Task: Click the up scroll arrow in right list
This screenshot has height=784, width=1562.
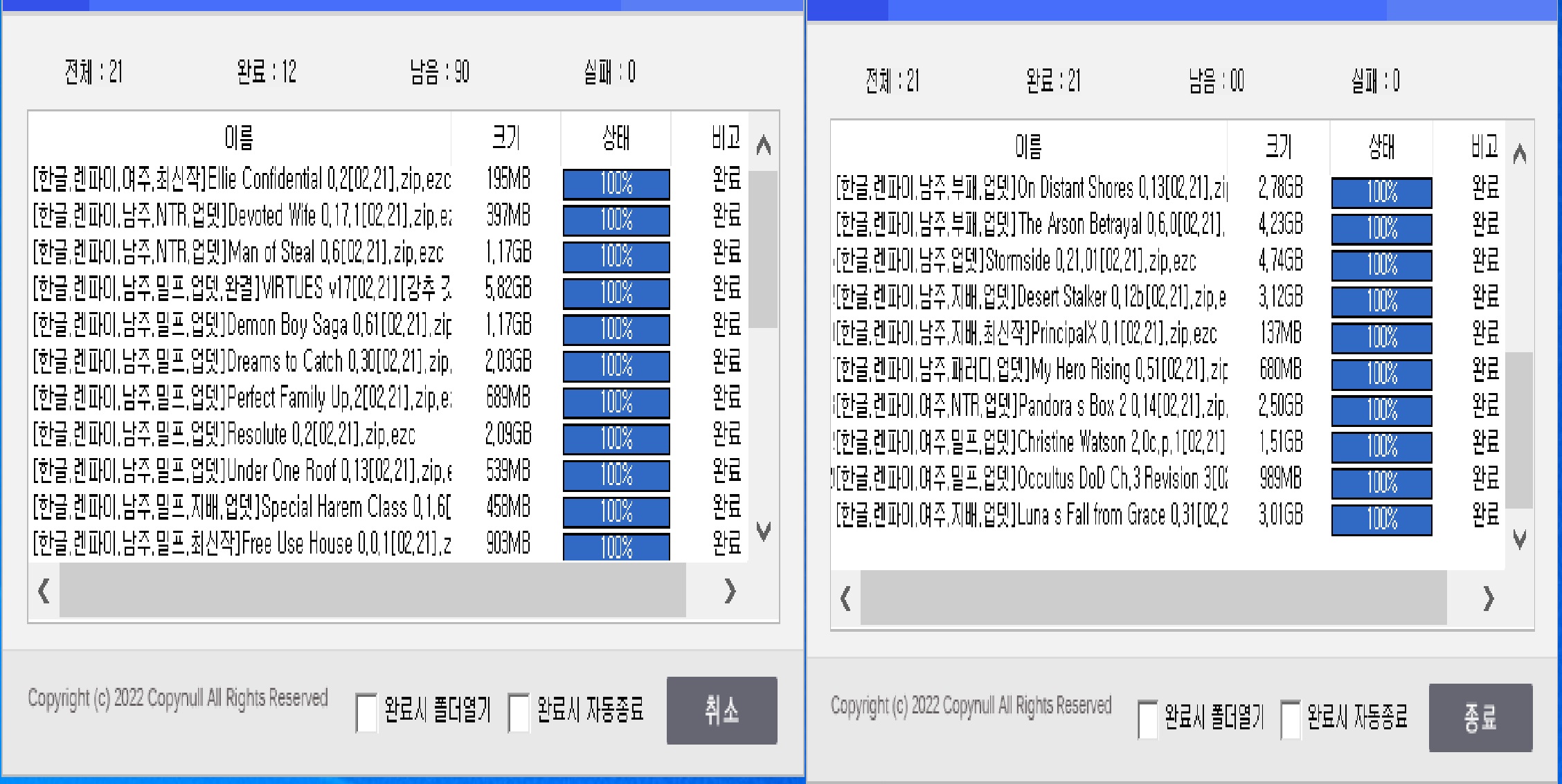Action: click(1519, 154)
